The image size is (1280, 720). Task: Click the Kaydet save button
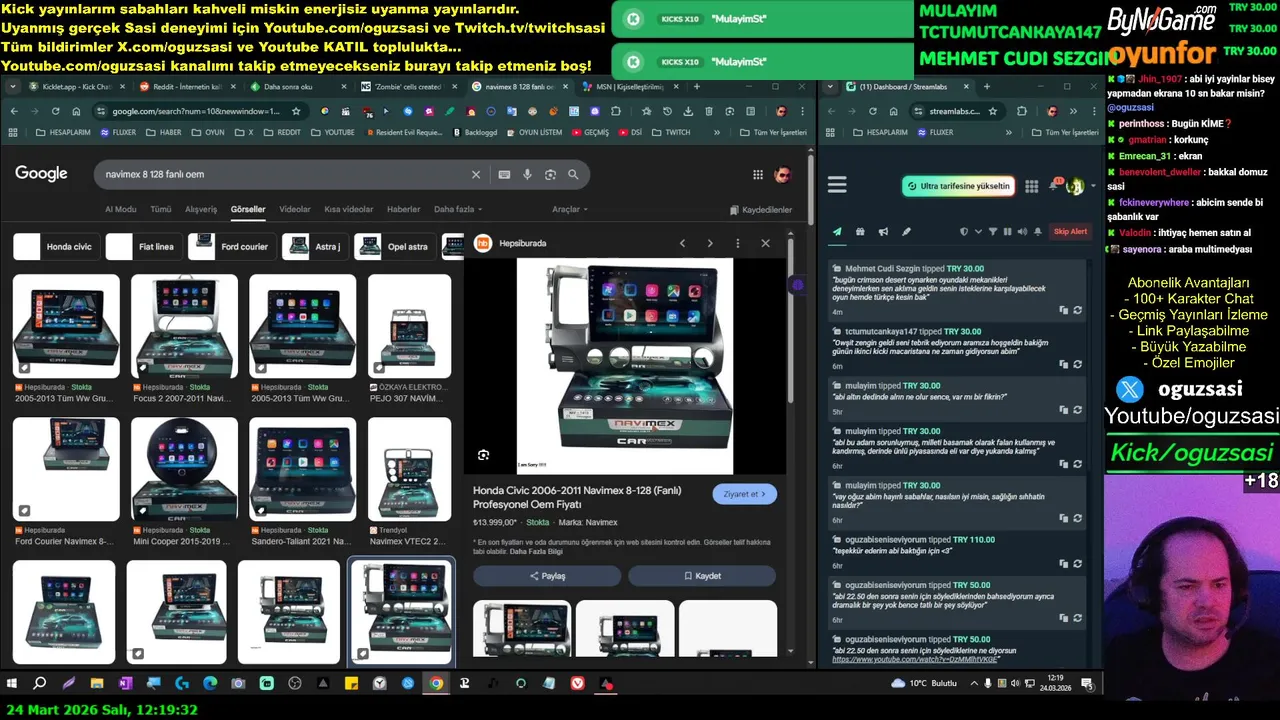(x=702, y=576)
